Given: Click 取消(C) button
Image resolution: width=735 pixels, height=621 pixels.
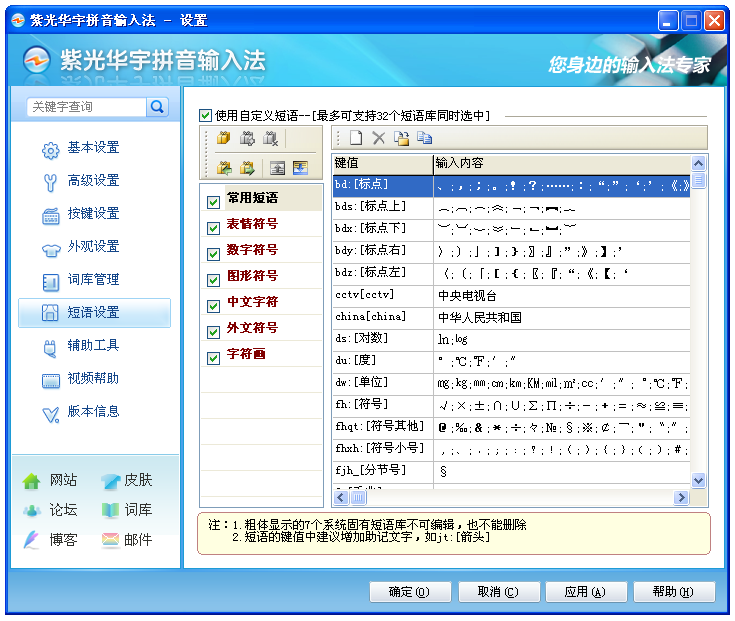Looking at the screenshot, I should [x=498, y=592].
